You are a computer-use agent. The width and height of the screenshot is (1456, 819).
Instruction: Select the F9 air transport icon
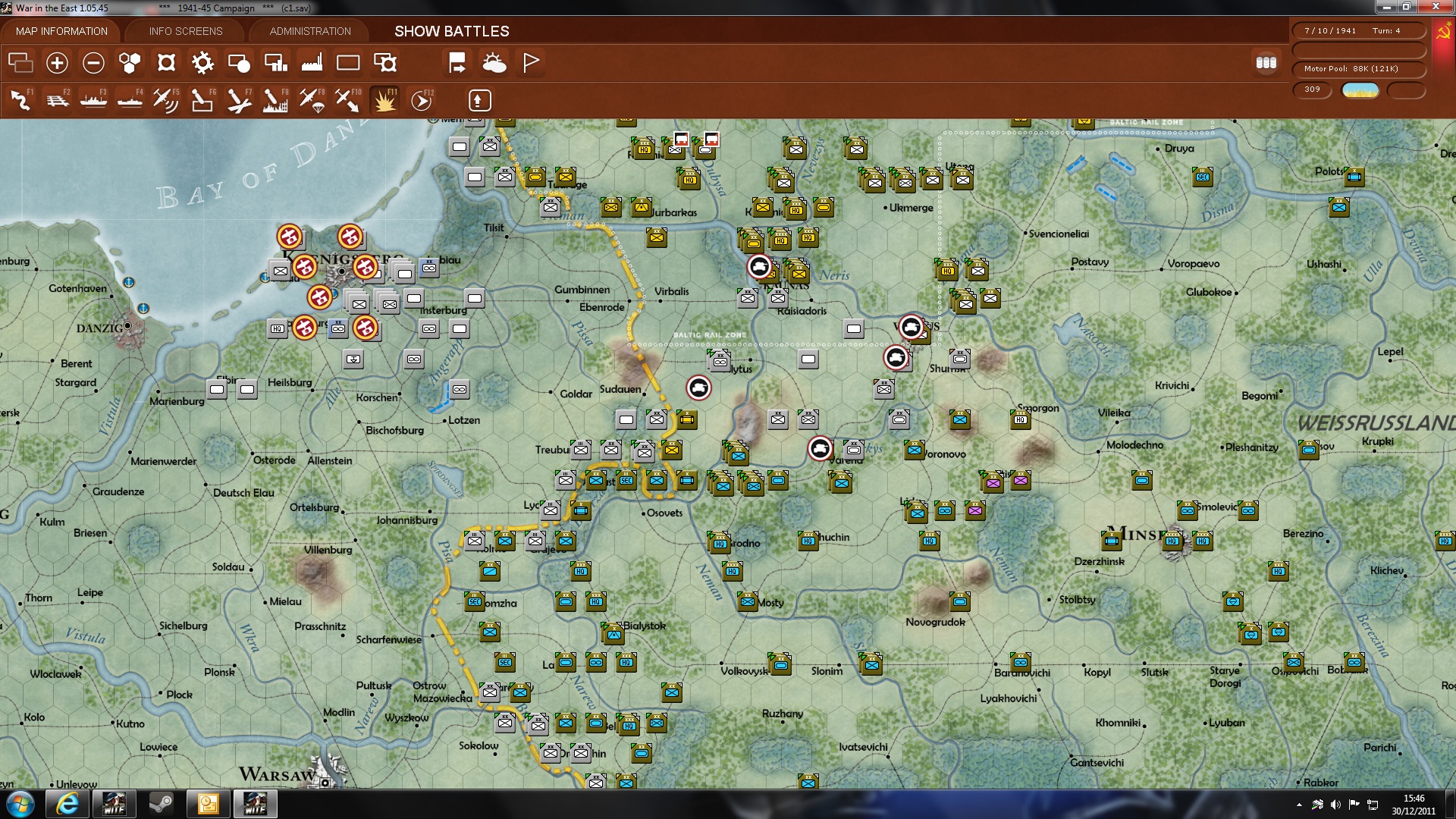pos(312,100)
